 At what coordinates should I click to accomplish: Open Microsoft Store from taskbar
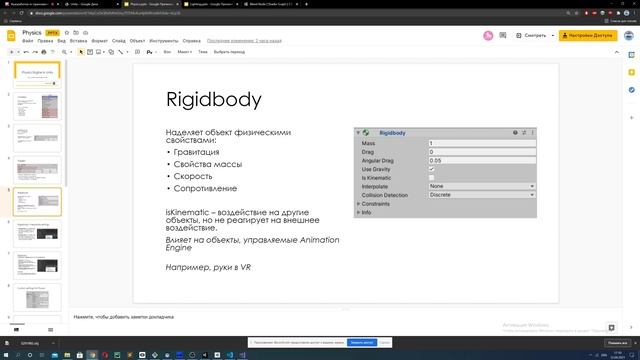click(x=80, y=355)
